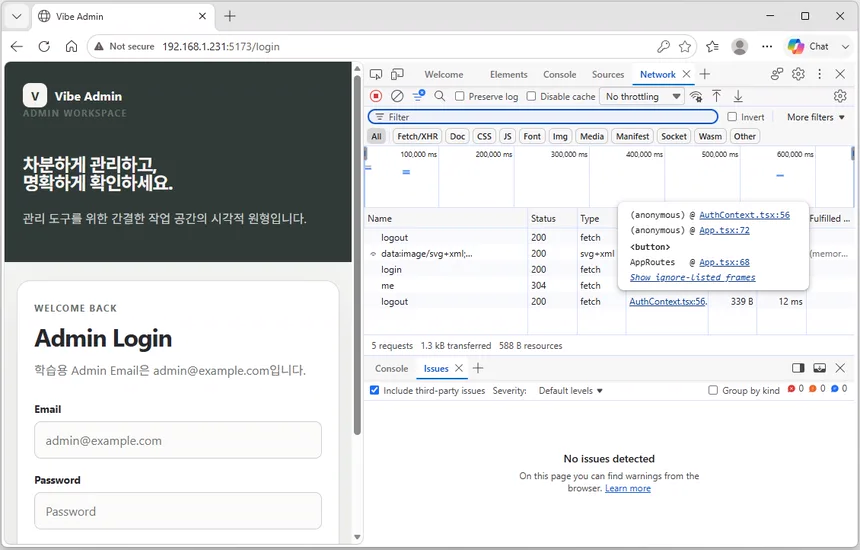Toggle DevTools inspect element picker
This screenshot has width=860, height=550.
coord(376,75)
